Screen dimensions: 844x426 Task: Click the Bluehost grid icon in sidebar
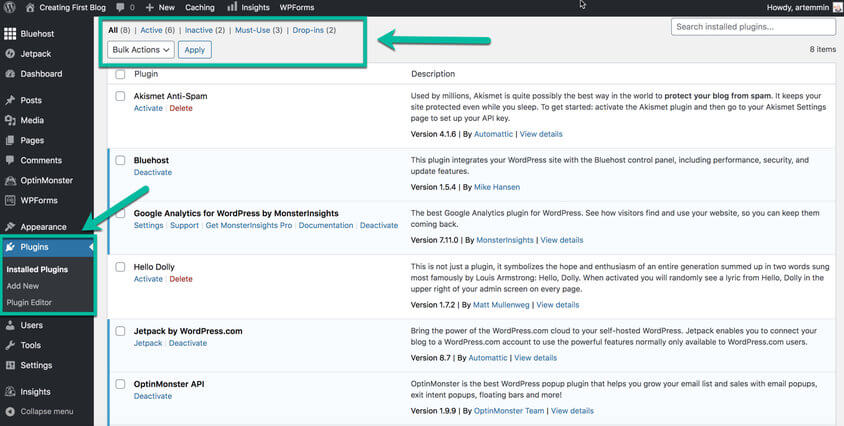click(10, 33)
